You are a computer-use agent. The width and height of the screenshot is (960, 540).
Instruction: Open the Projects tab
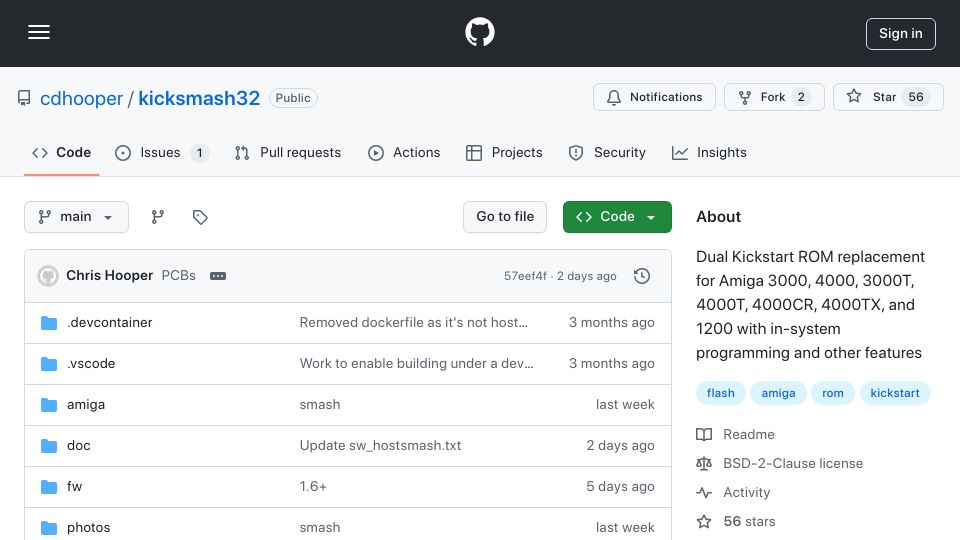pos(504,152)
